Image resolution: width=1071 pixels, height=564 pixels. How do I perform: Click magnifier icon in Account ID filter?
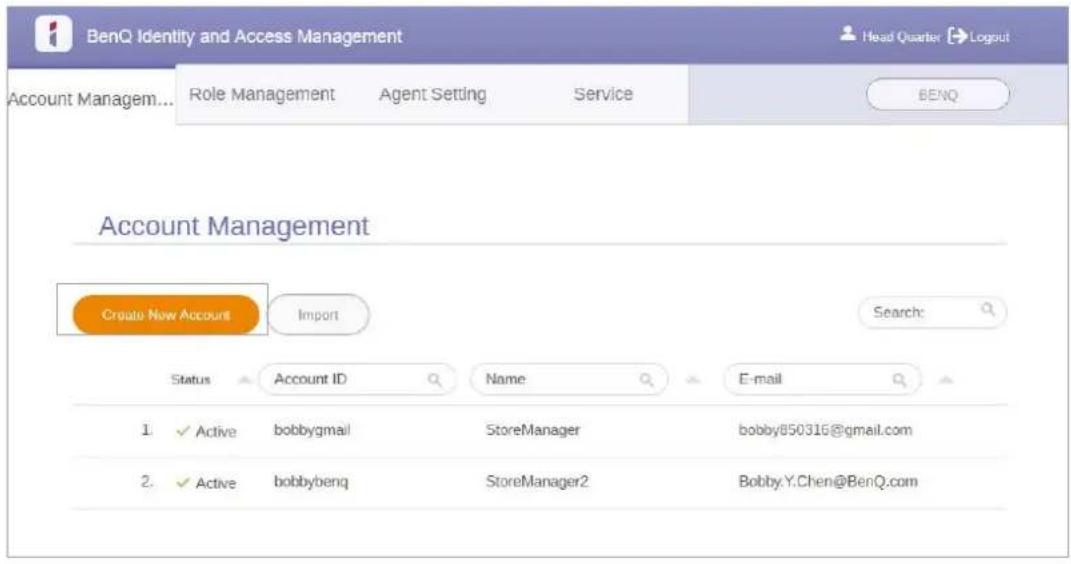point(434,380)
